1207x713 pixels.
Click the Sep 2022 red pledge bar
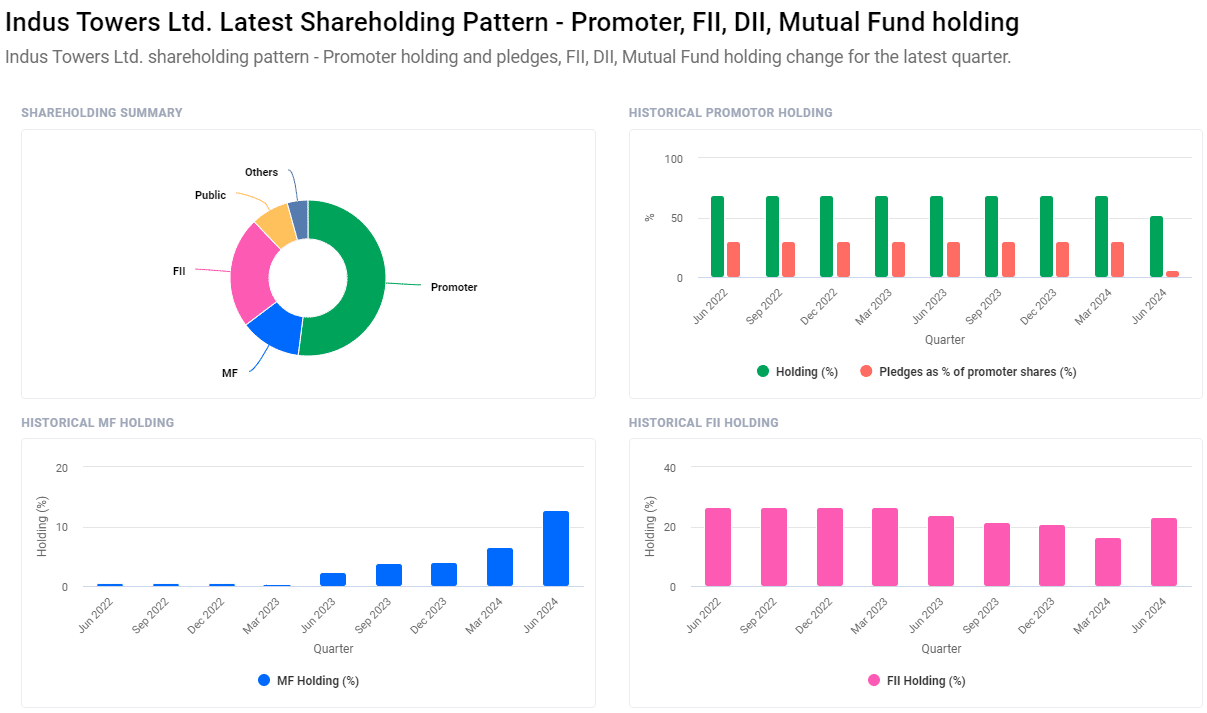click(788, 259)
